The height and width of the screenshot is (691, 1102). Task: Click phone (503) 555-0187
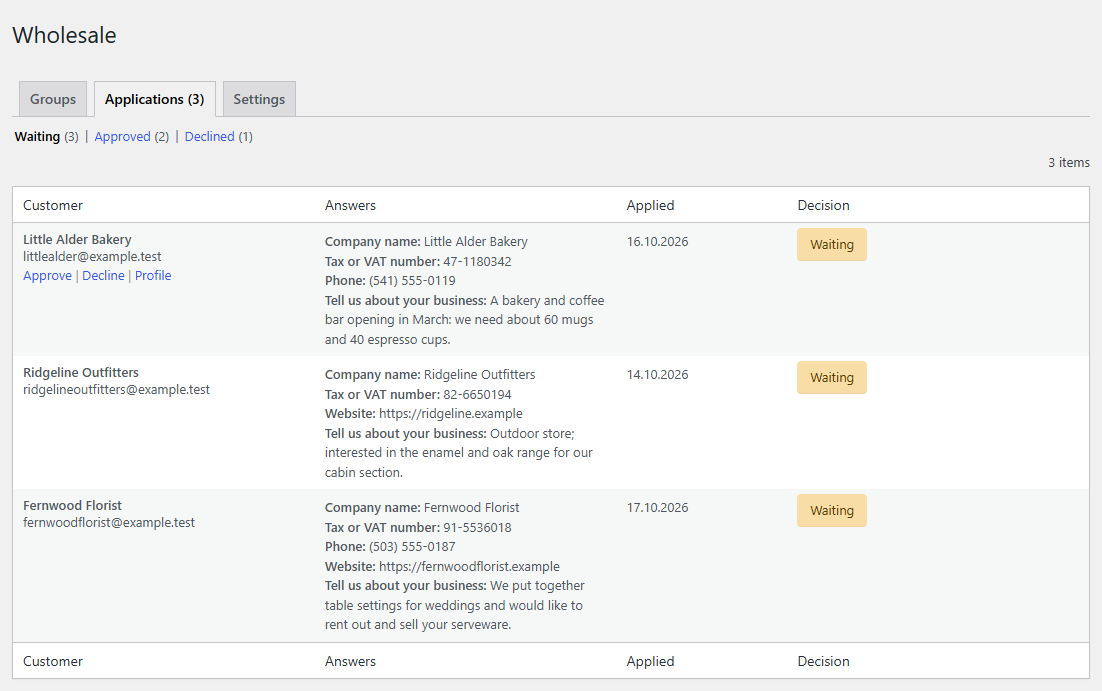pos(412,546)
